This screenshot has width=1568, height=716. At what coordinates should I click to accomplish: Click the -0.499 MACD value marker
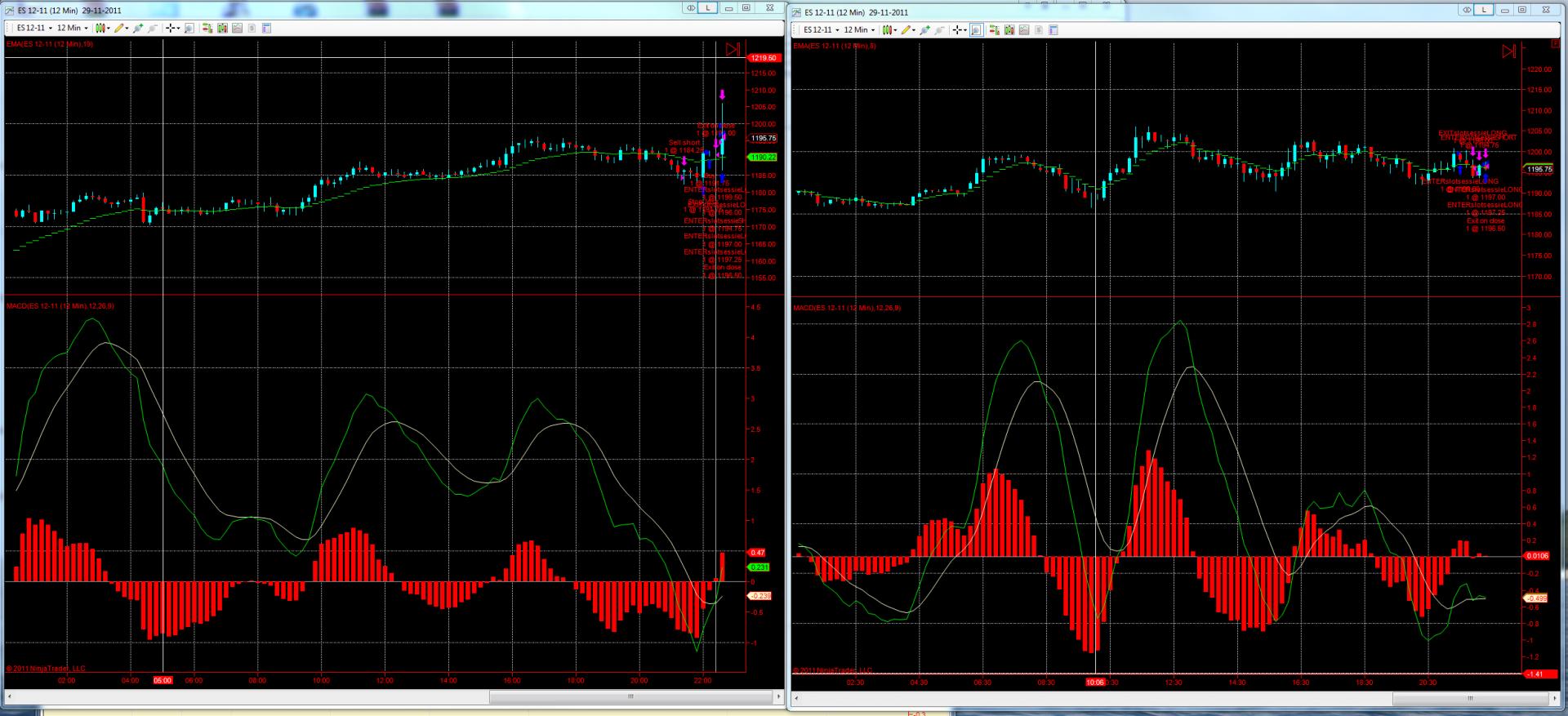tap(1536, 598)
